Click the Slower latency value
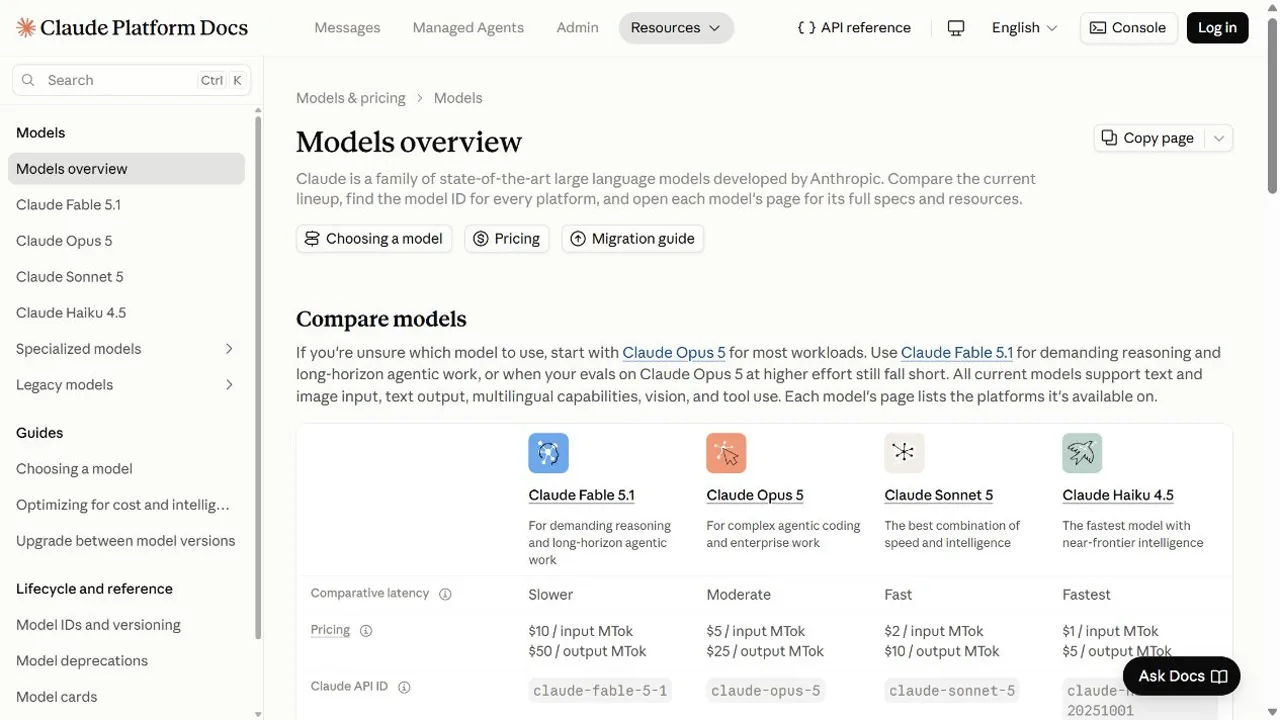Viewport: 1280px width, 720px height. tap(551, 595)
